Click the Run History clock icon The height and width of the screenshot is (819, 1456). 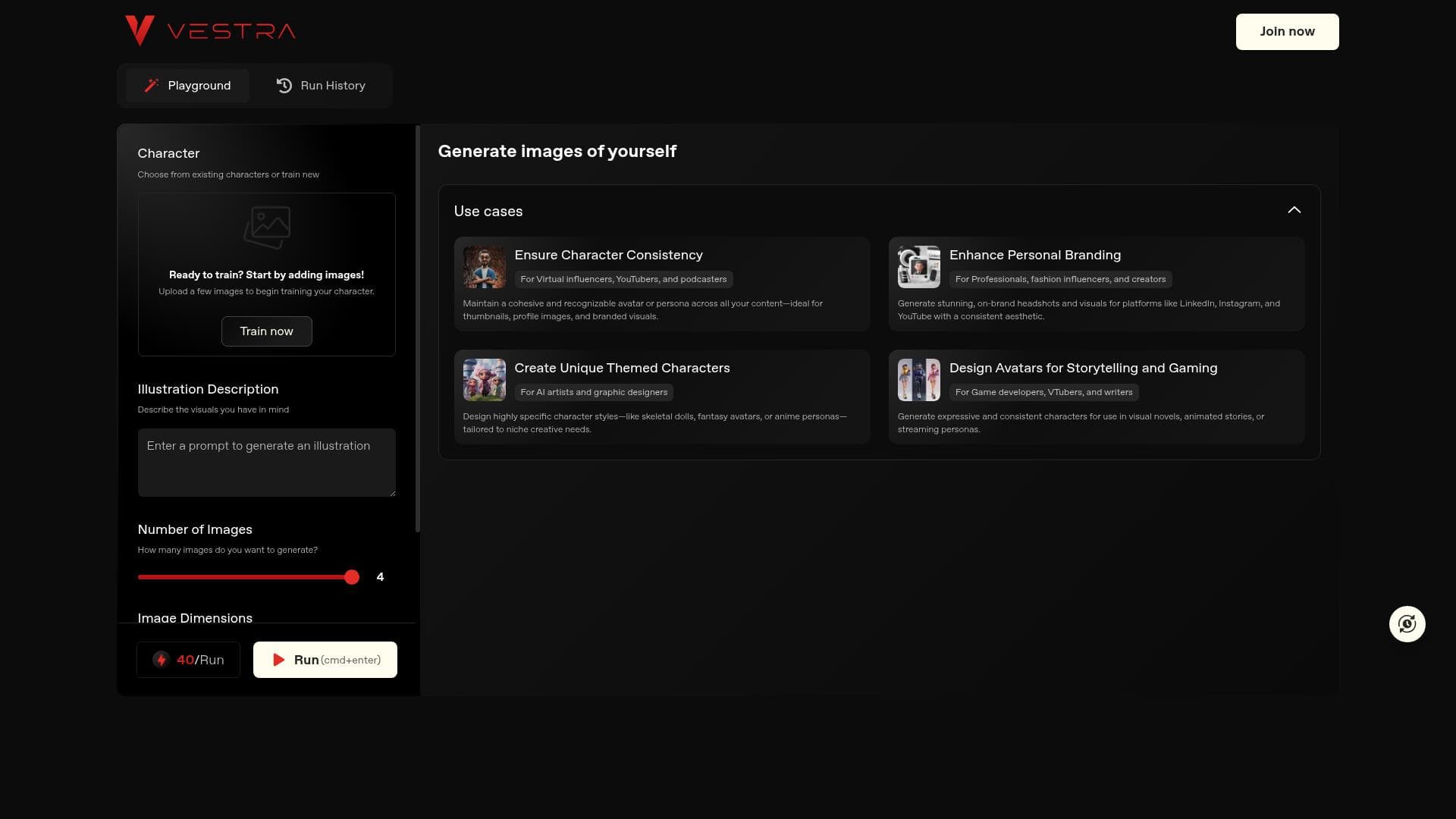[x=284, y=86]
